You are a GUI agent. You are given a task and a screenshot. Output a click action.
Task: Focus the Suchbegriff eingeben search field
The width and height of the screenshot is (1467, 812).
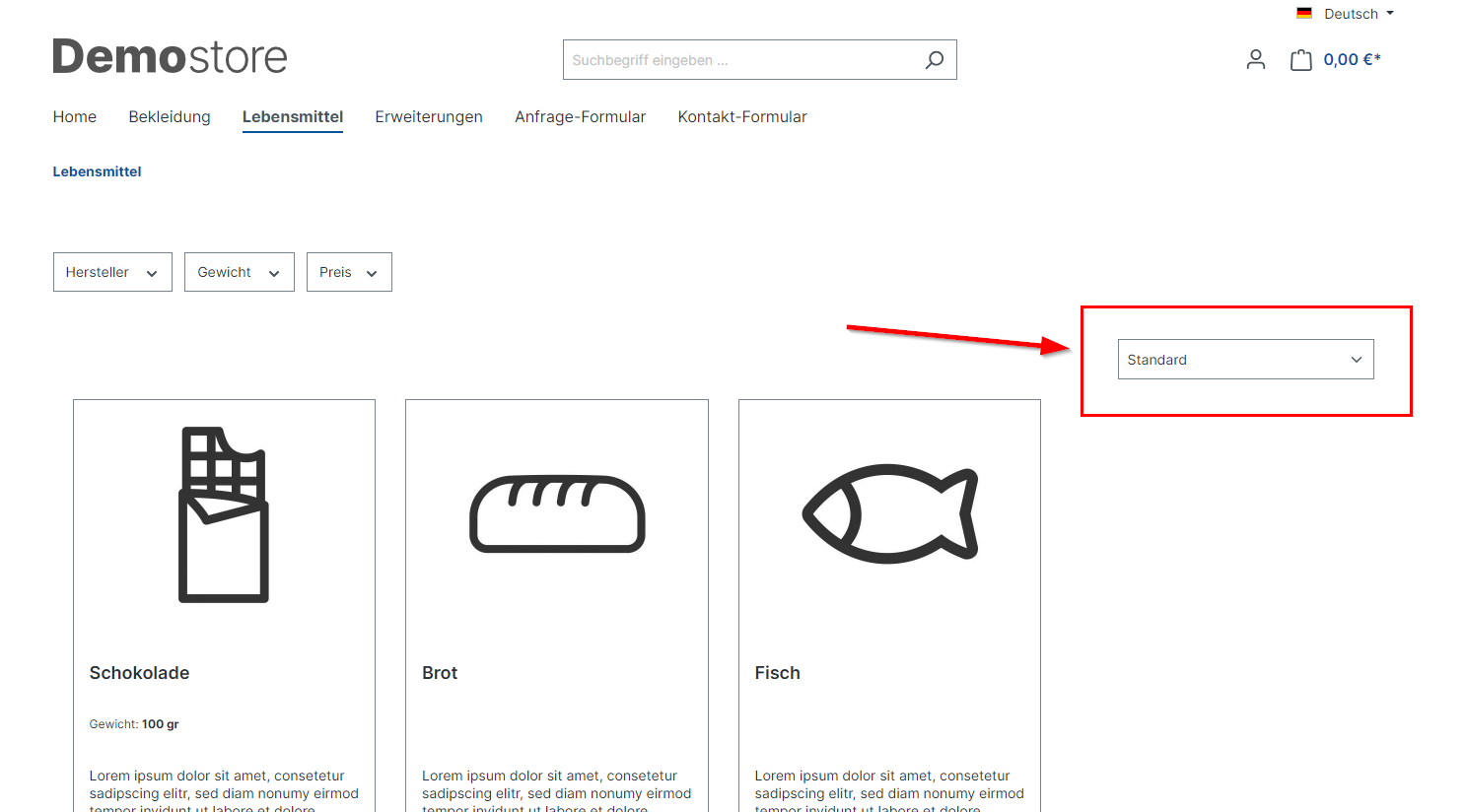739,60
